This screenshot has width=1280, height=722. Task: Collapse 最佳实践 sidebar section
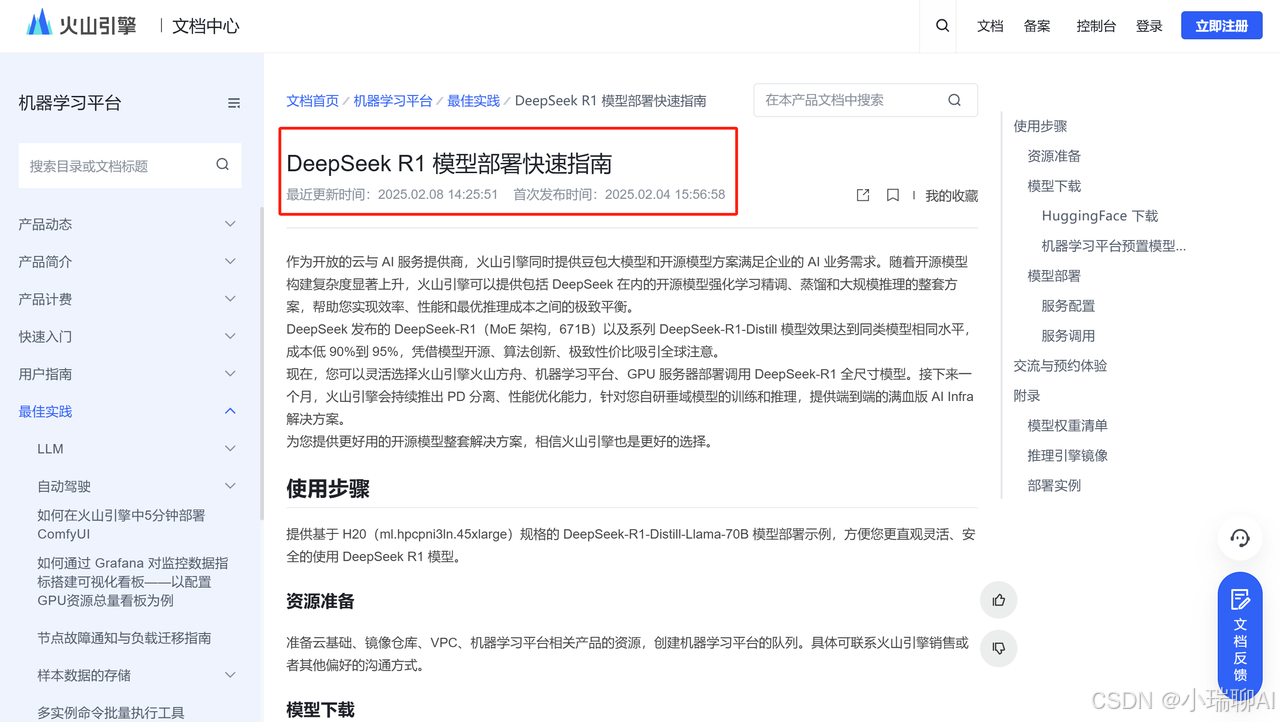tap(130, 411)
